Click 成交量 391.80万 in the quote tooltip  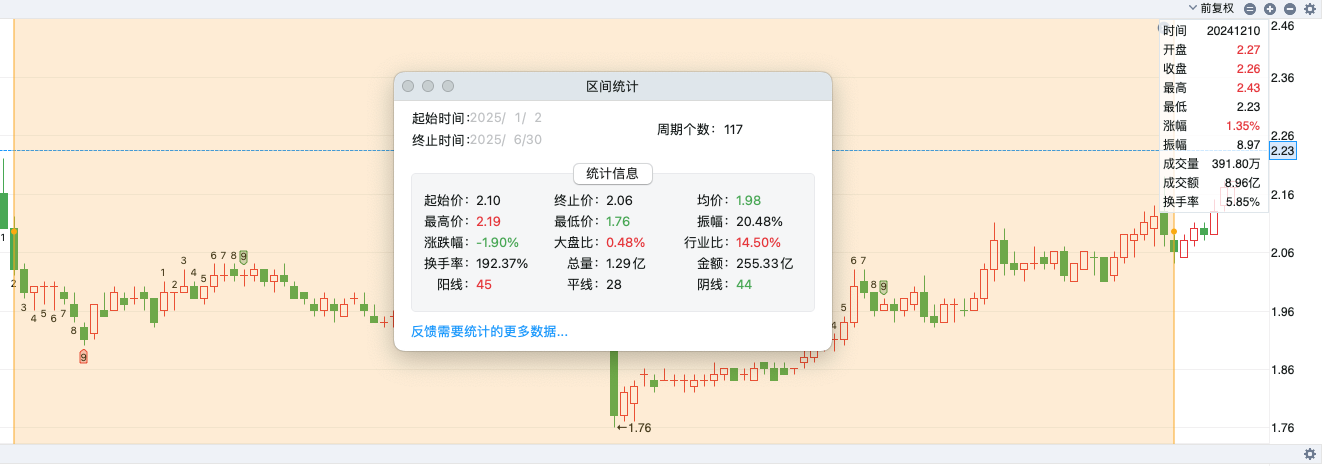[x=1213, y=163]
